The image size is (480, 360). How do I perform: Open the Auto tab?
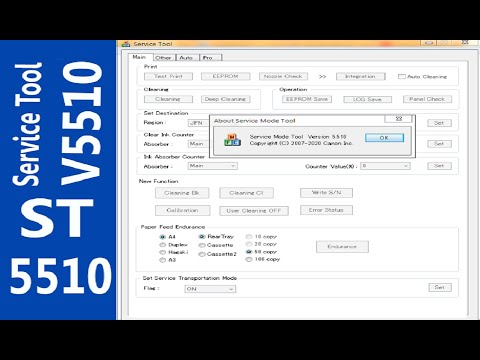click(186, 58)
